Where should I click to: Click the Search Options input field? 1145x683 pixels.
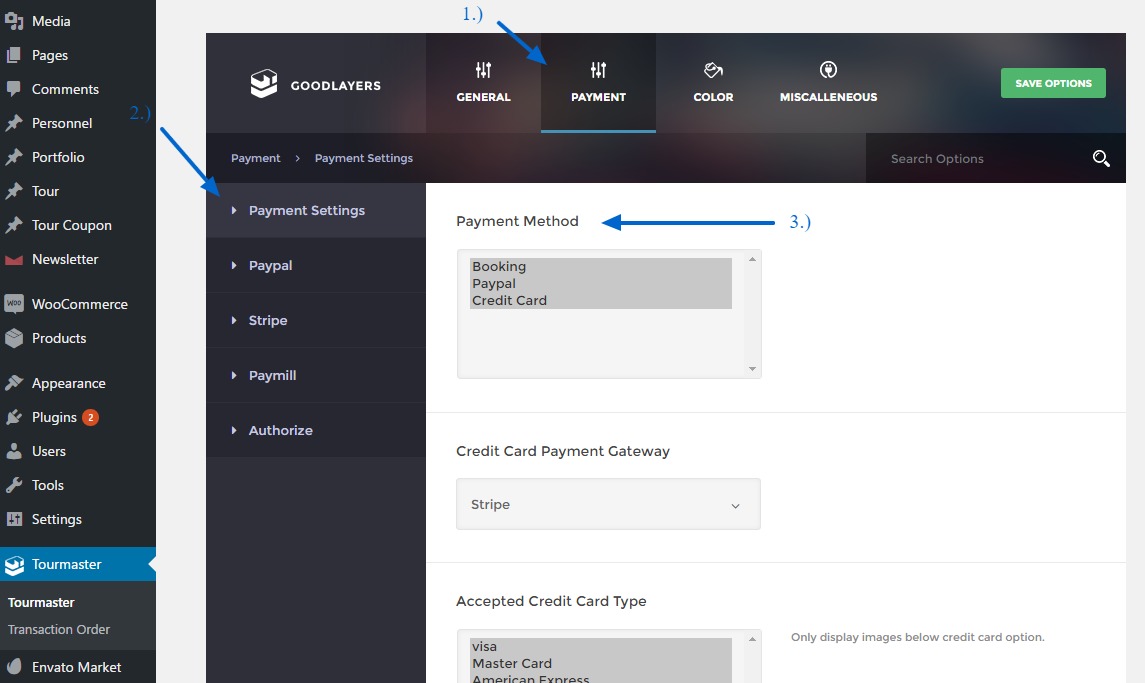point(970,159)
